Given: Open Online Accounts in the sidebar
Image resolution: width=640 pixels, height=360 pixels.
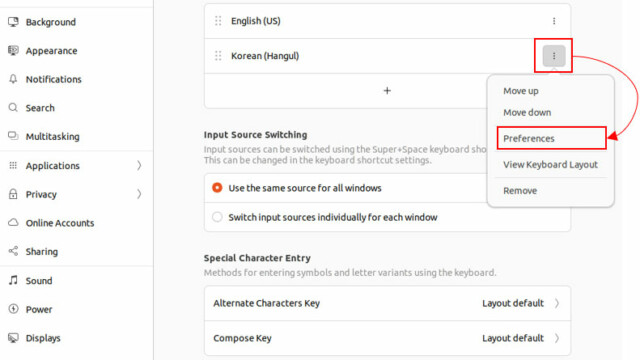Looking at the screenshot, I should [60, 223].
